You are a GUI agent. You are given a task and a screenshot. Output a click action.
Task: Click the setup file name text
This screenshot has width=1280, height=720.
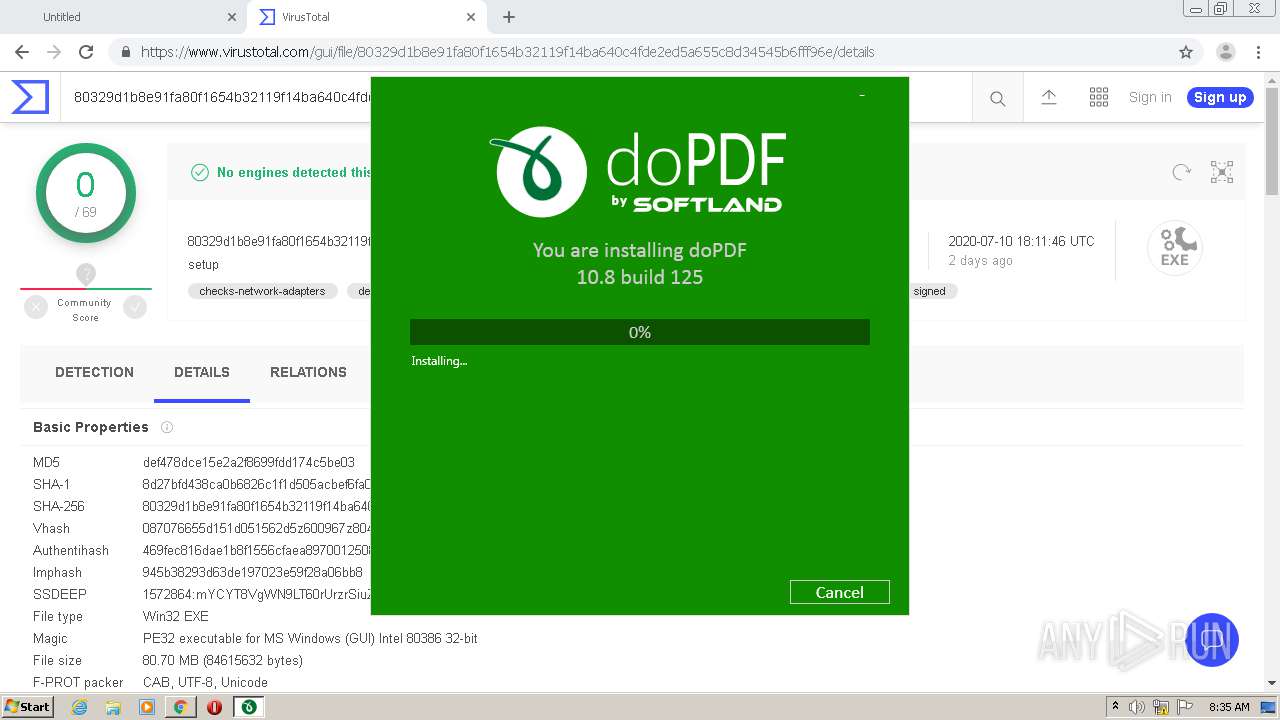tap(203, 265)
